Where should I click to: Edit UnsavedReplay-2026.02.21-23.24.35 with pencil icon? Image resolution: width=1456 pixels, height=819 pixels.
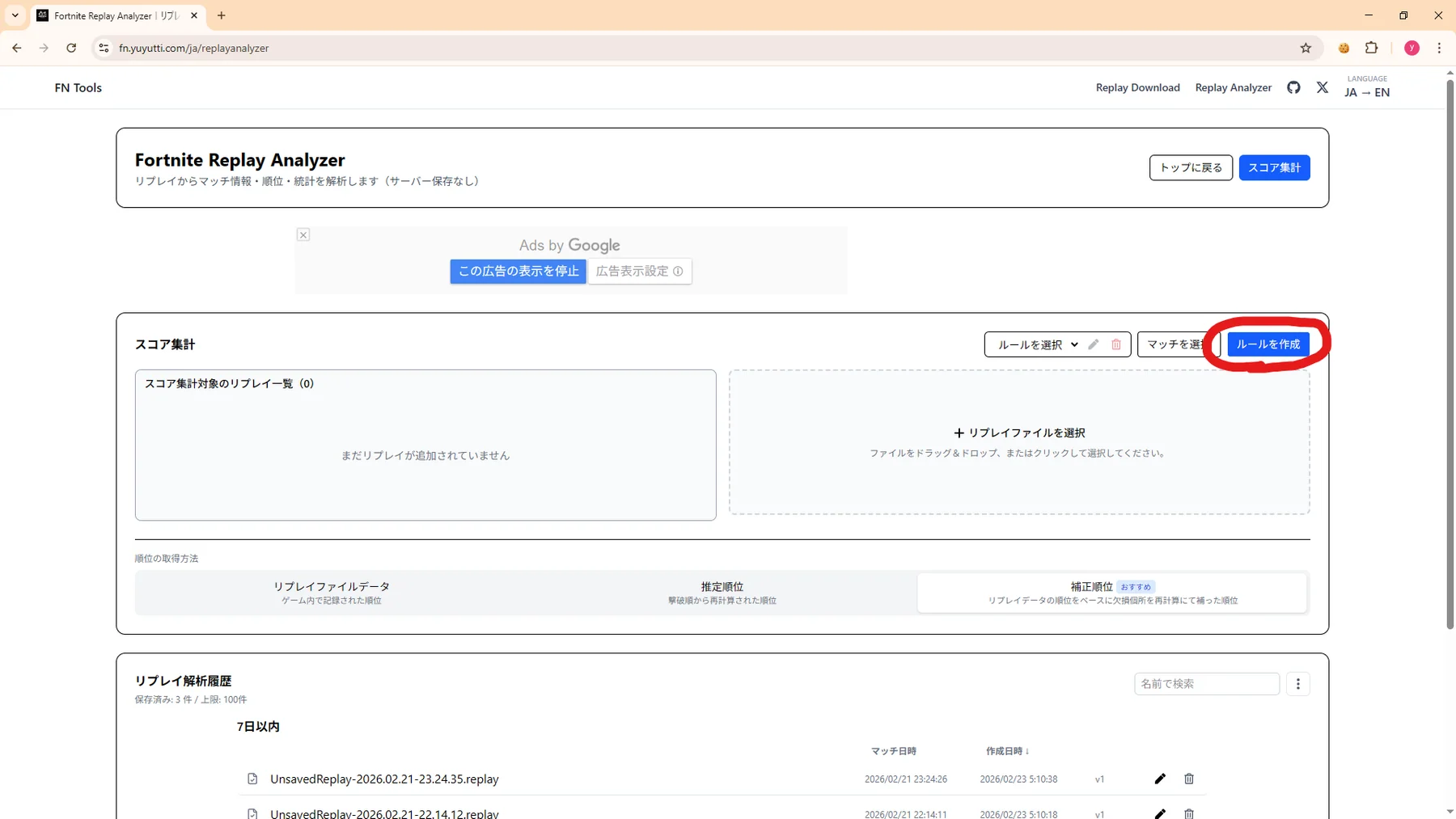[1160, 779]
